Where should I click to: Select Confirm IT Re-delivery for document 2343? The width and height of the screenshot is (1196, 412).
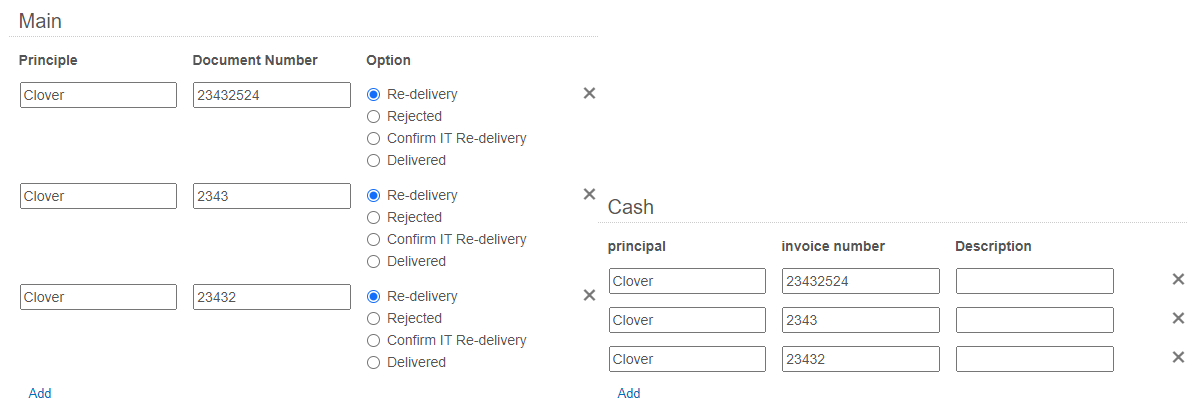(x=373, y=240)
